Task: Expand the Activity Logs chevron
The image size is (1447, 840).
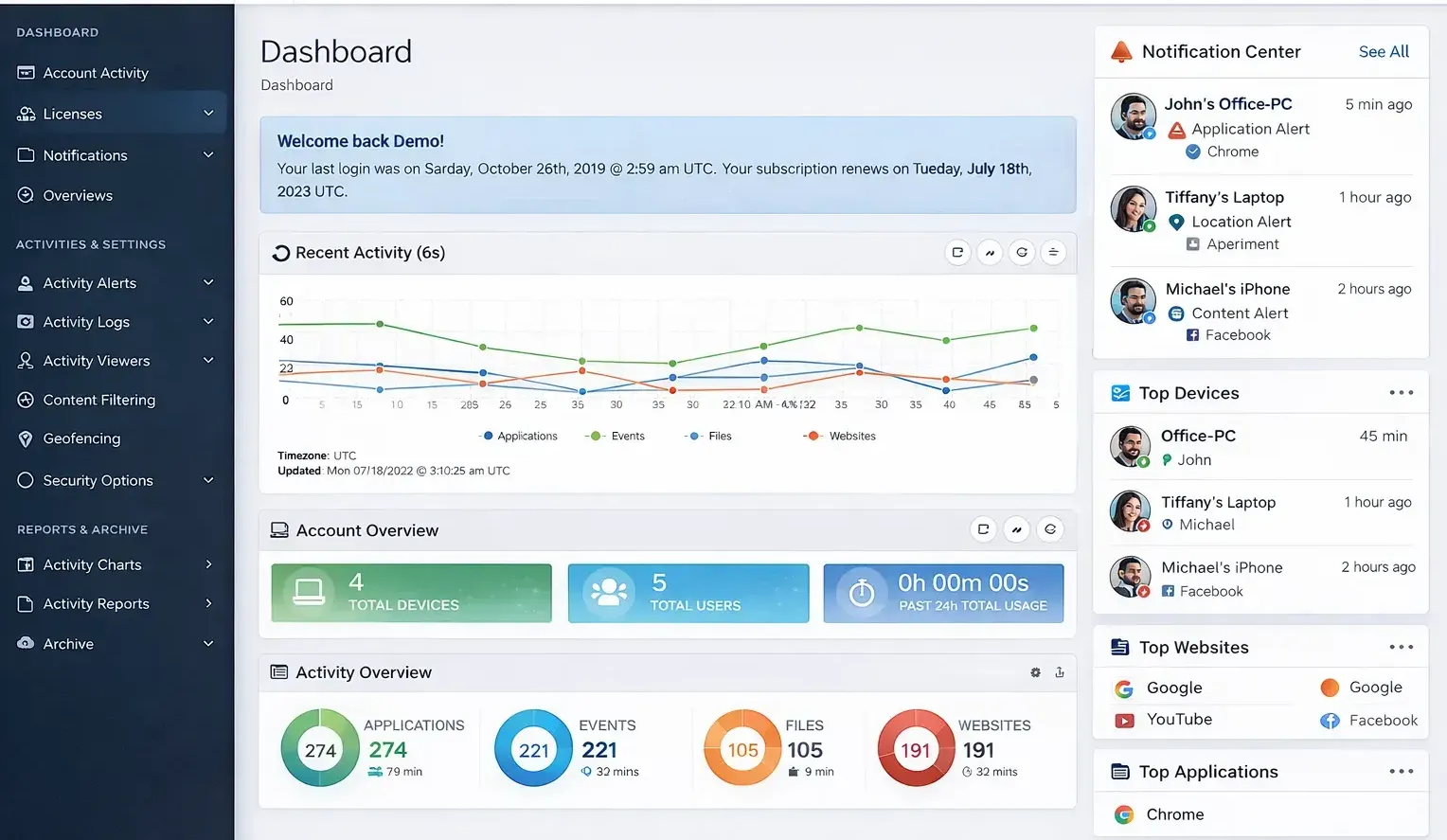Action: click(208, 322)
